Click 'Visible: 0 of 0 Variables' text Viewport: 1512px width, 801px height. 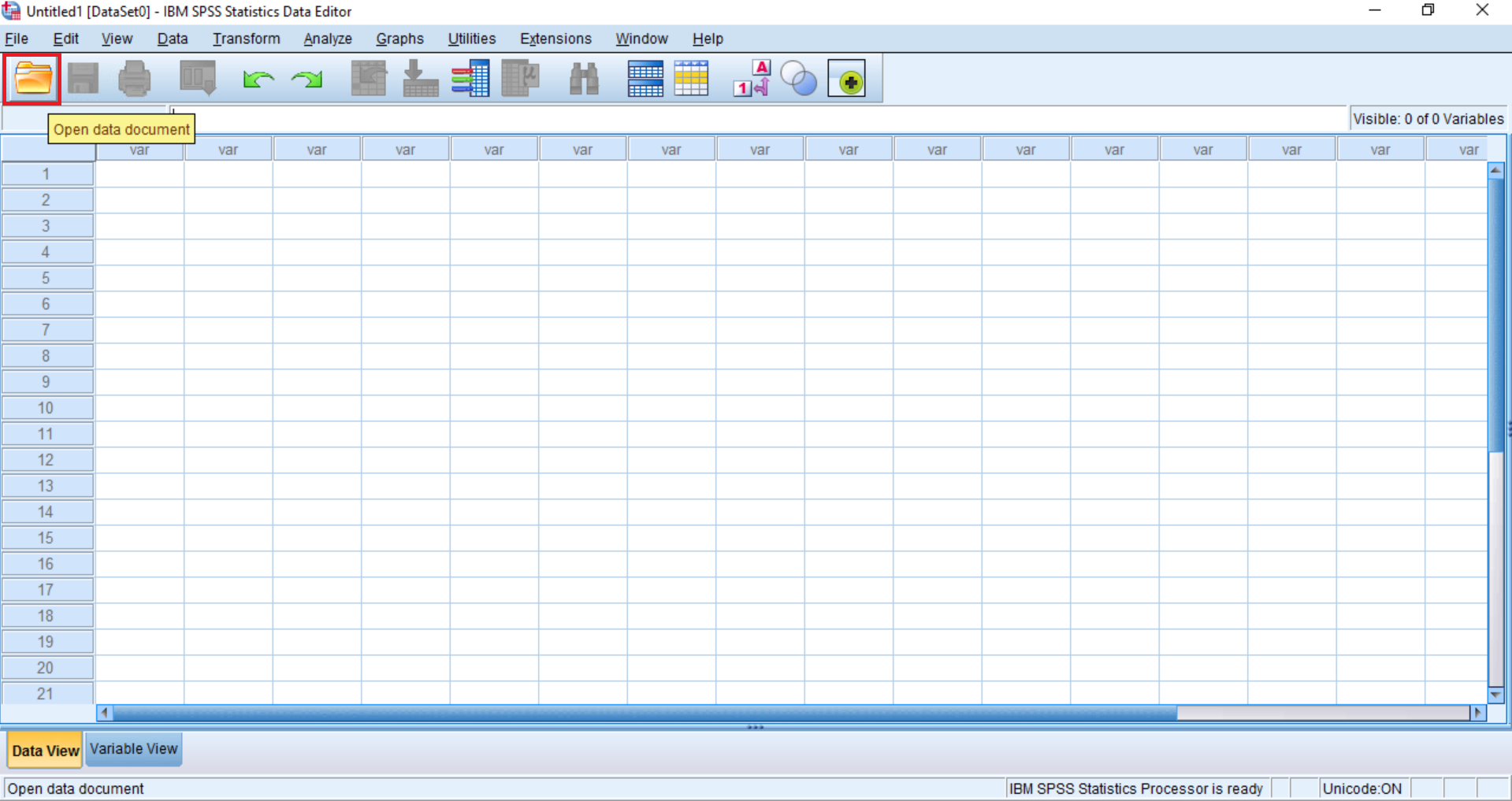pyautogui.click(x=1428, y=119)
